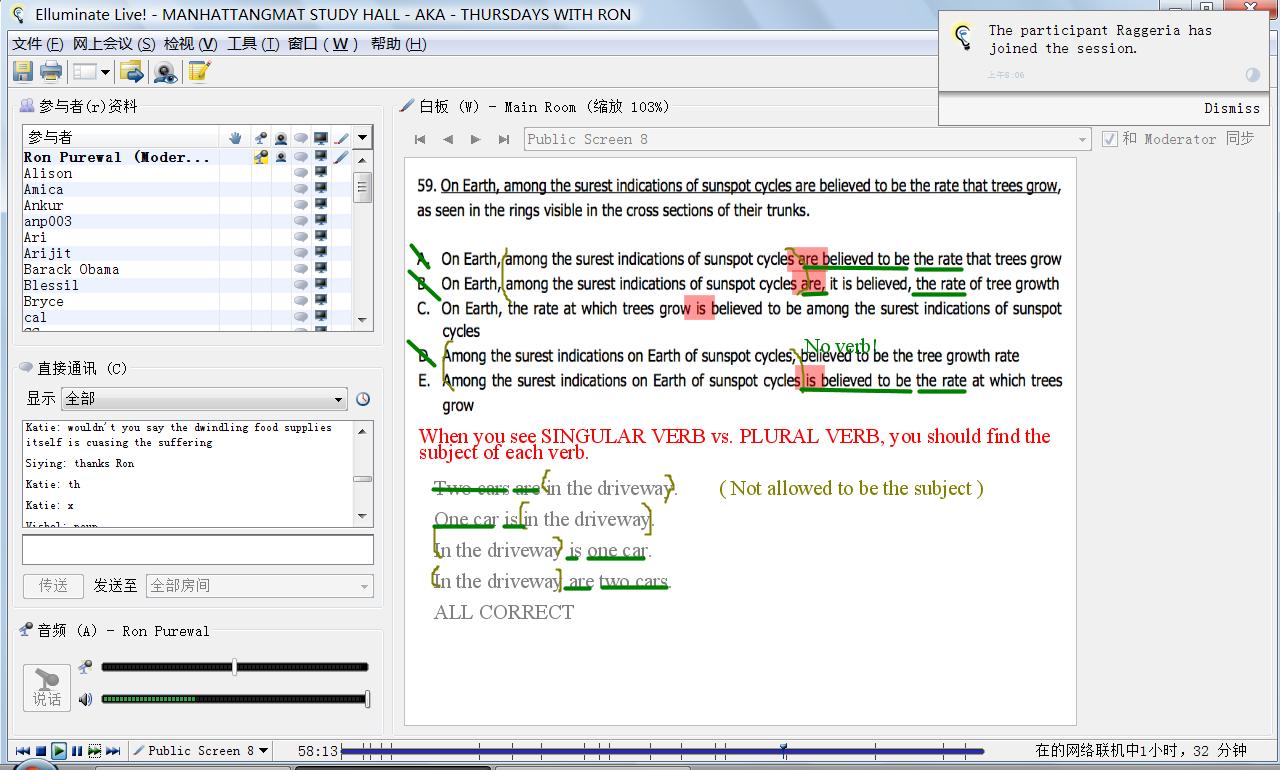Image resolution: width=1280 pixels, height=770 pixels.
Task: Open the 检视 (V) menu
Action: [x=190, y=44]
